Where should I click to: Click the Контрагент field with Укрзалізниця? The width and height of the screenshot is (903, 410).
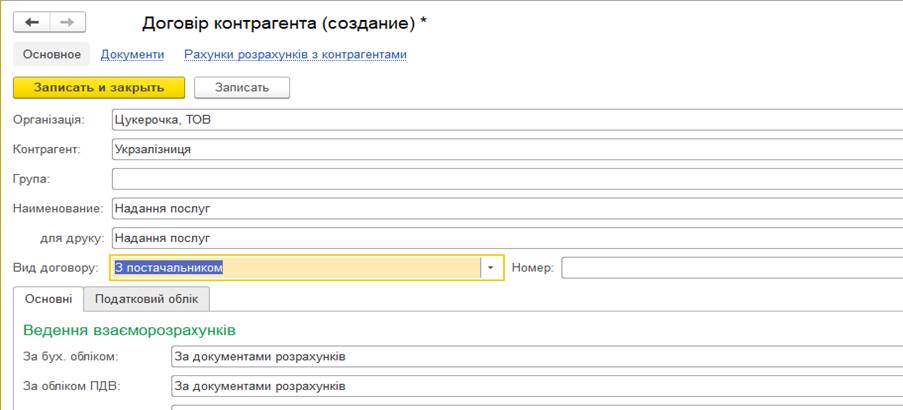pyautogui.click(x=507, y=149)
